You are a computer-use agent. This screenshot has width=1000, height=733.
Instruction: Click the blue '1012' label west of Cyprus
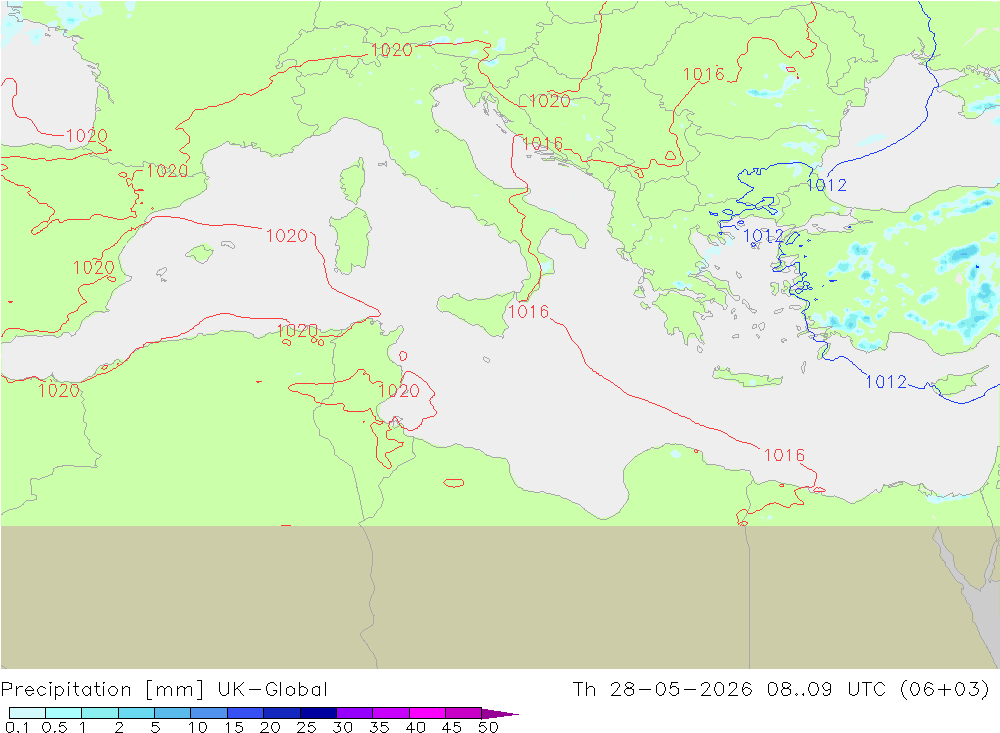point(886,381)
